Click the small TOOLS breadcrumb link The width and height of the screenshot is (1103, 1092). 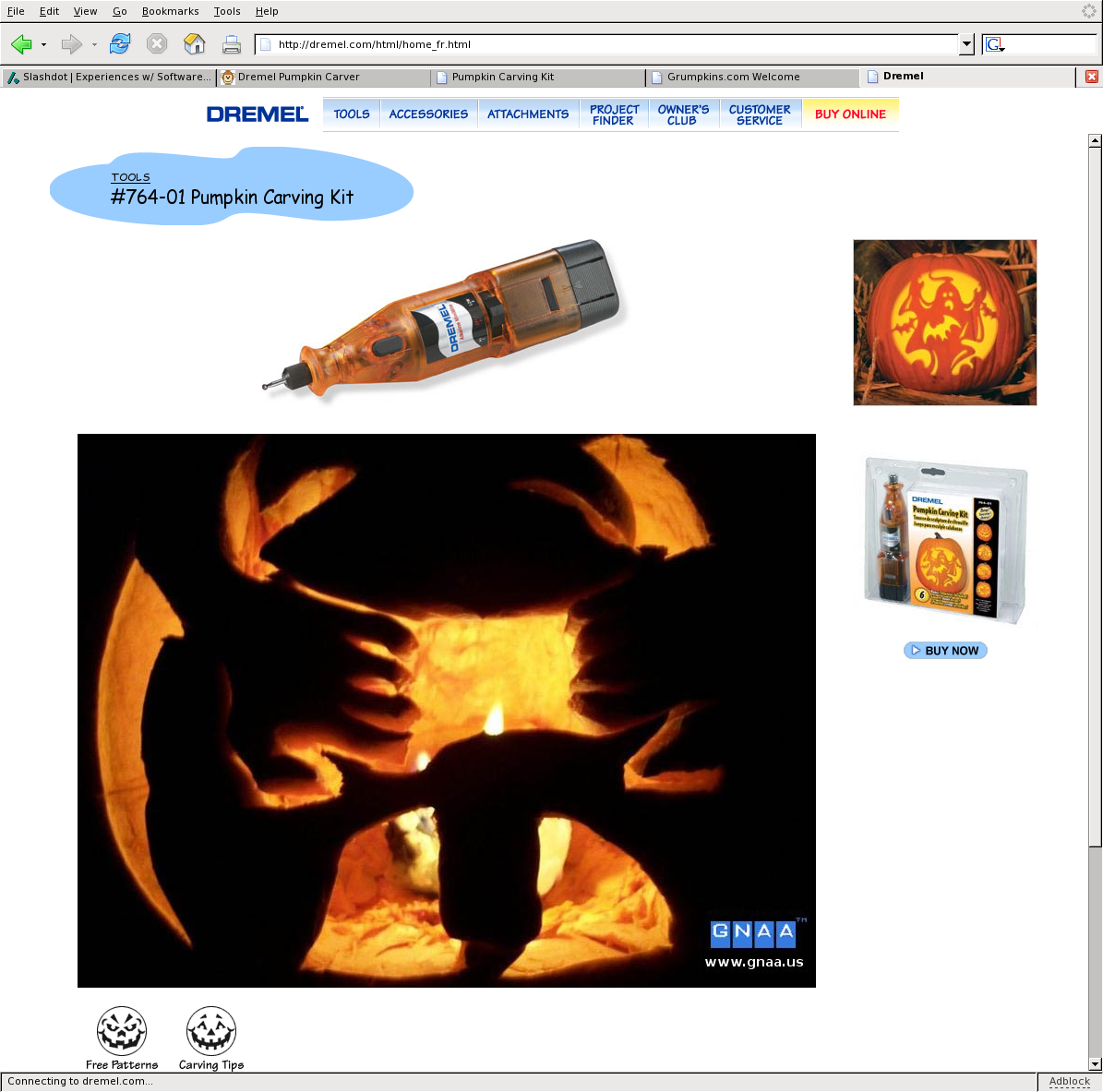130,177
